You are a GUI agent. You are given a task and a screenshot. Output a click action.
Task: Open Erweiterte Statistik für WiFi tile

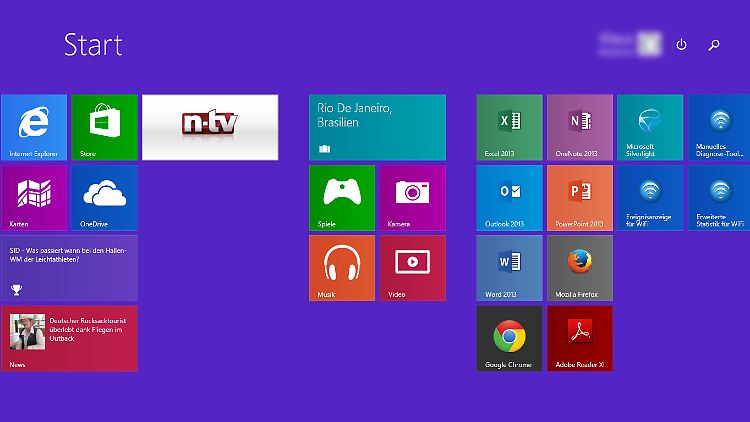pyautogui.click(x=719, y=198)
